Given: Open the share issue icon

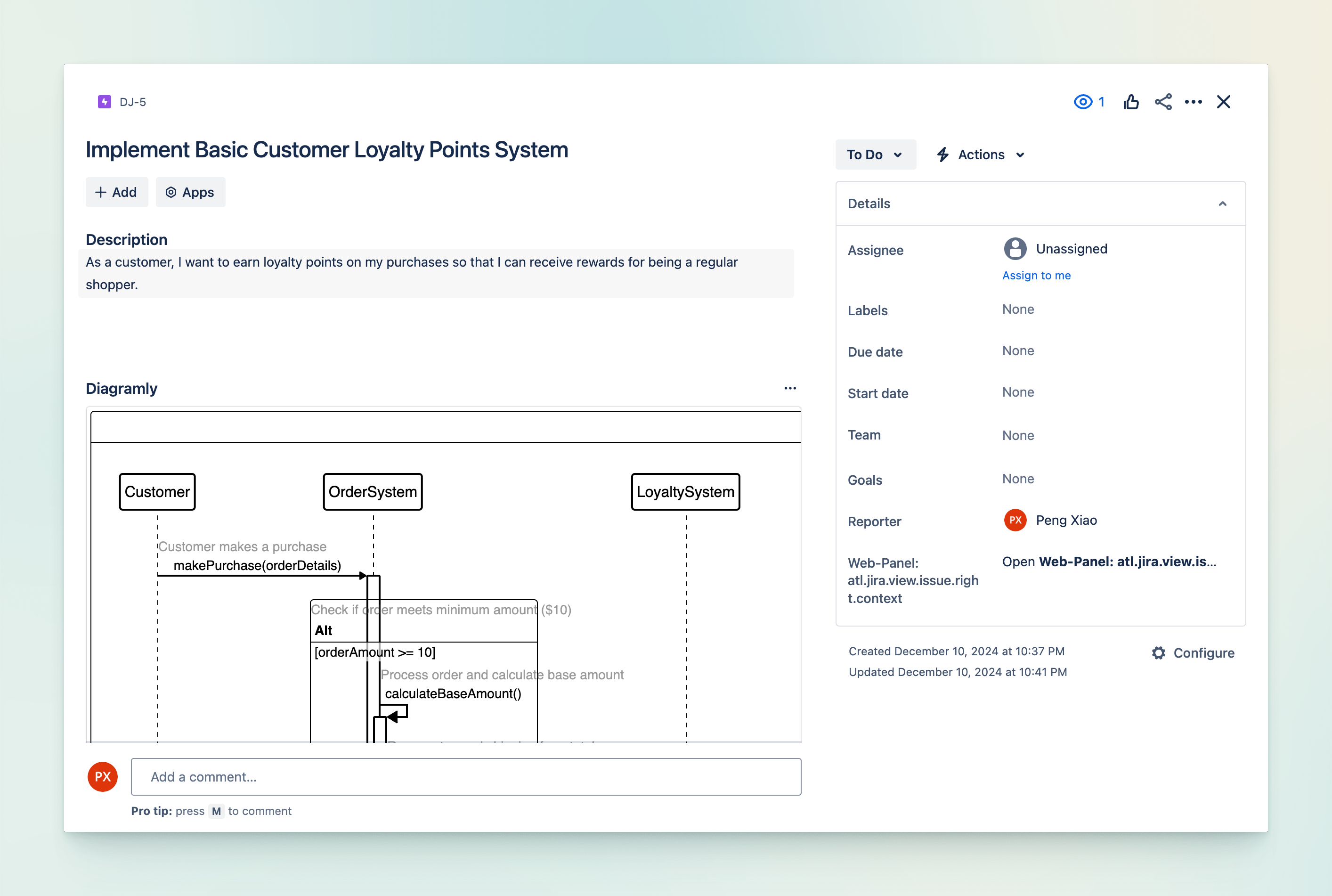Looking at the screenshot, I should 1163,102.
